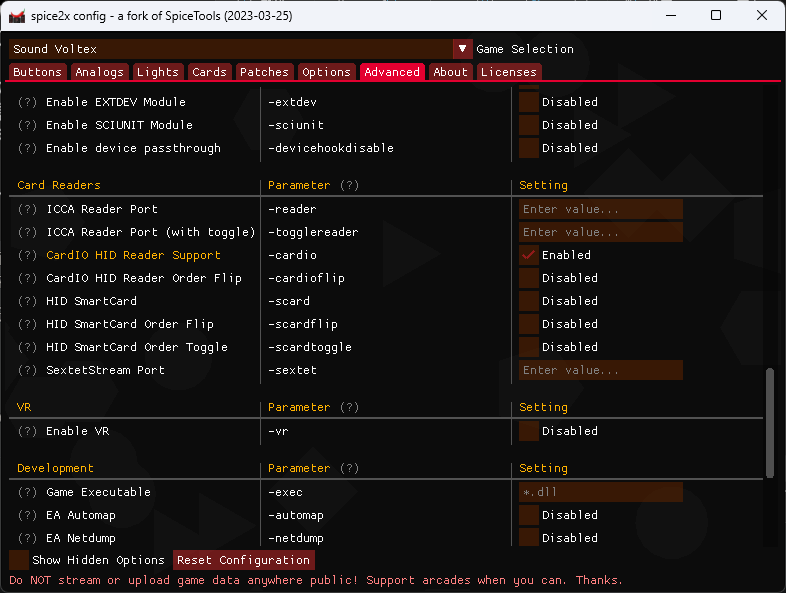Switch to the Patches tab
This screenshot has height=593, width=786.
[x=264, y=72]
